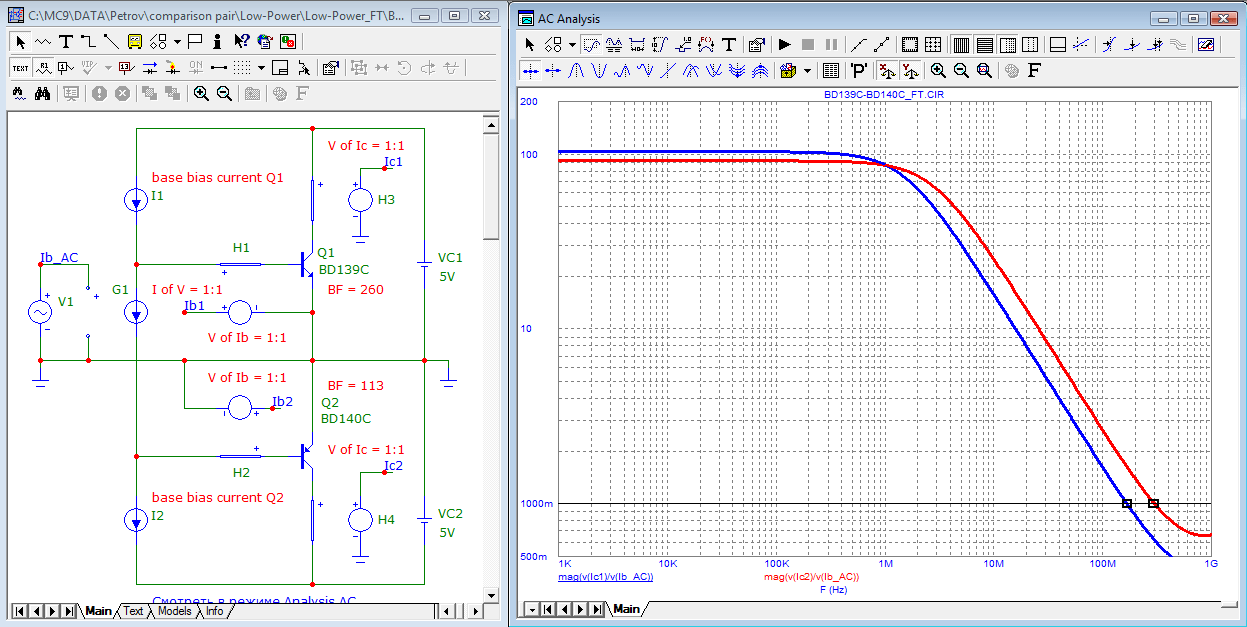The height and width of the screenshot is (627, 1247).
Task: Select Cursor mode in AC Analysis toolbar
Action: (614, 44)
